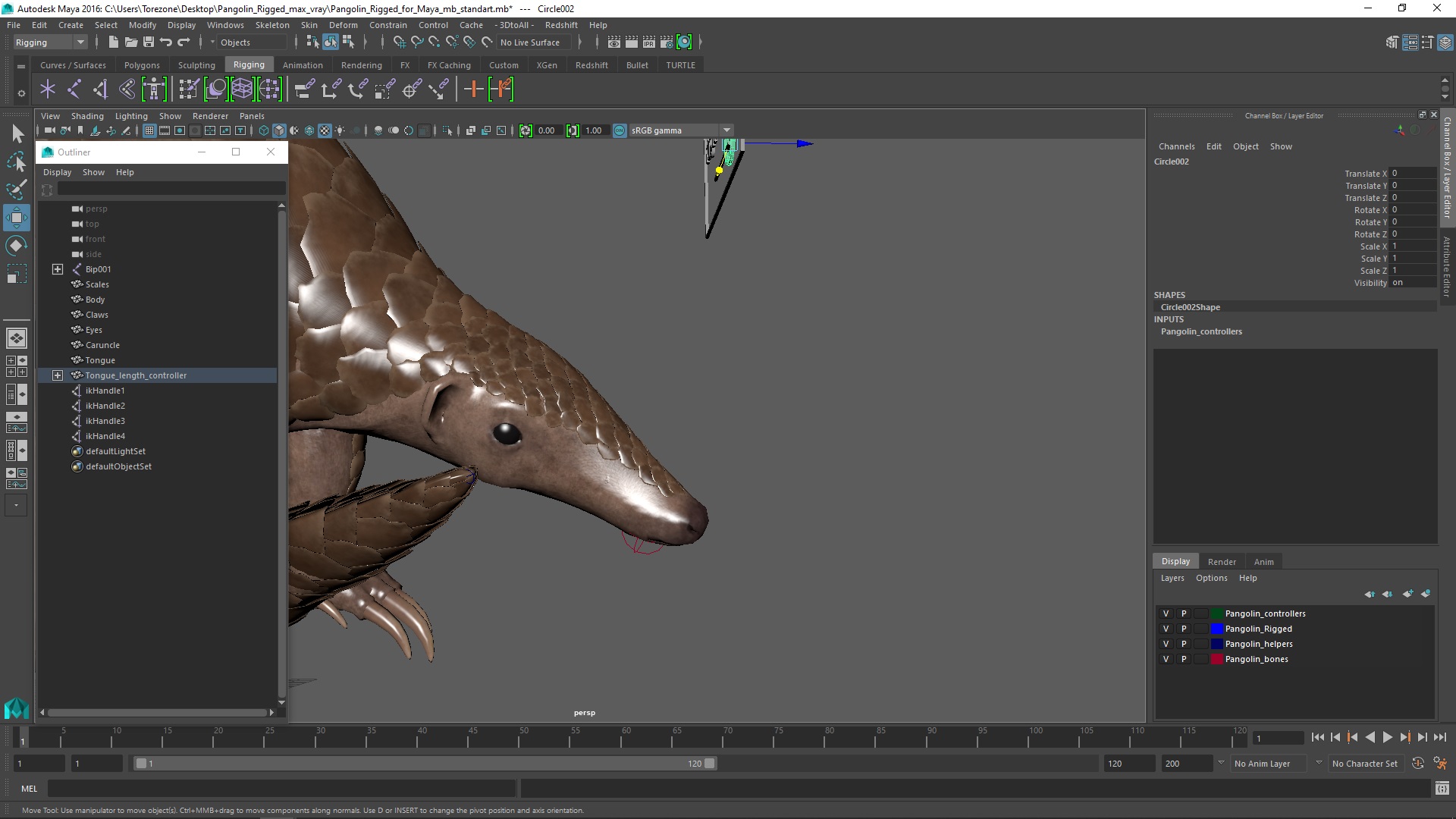This screenshot has width=1456, height=819.
Task: Toggle the Auto Keyframe button
Action: point(1417,764)
